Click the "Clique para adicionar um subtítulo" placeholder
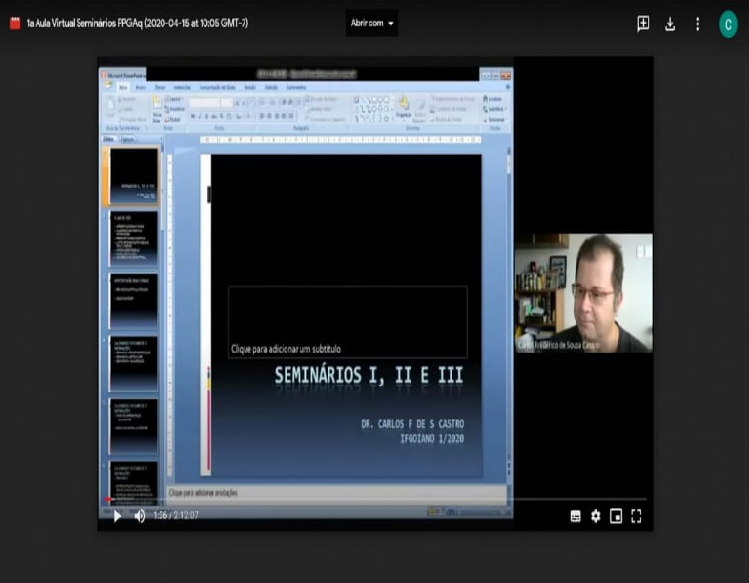Image resolution: width=749 pixels, height=583 pixels. (x=347, y=322)
